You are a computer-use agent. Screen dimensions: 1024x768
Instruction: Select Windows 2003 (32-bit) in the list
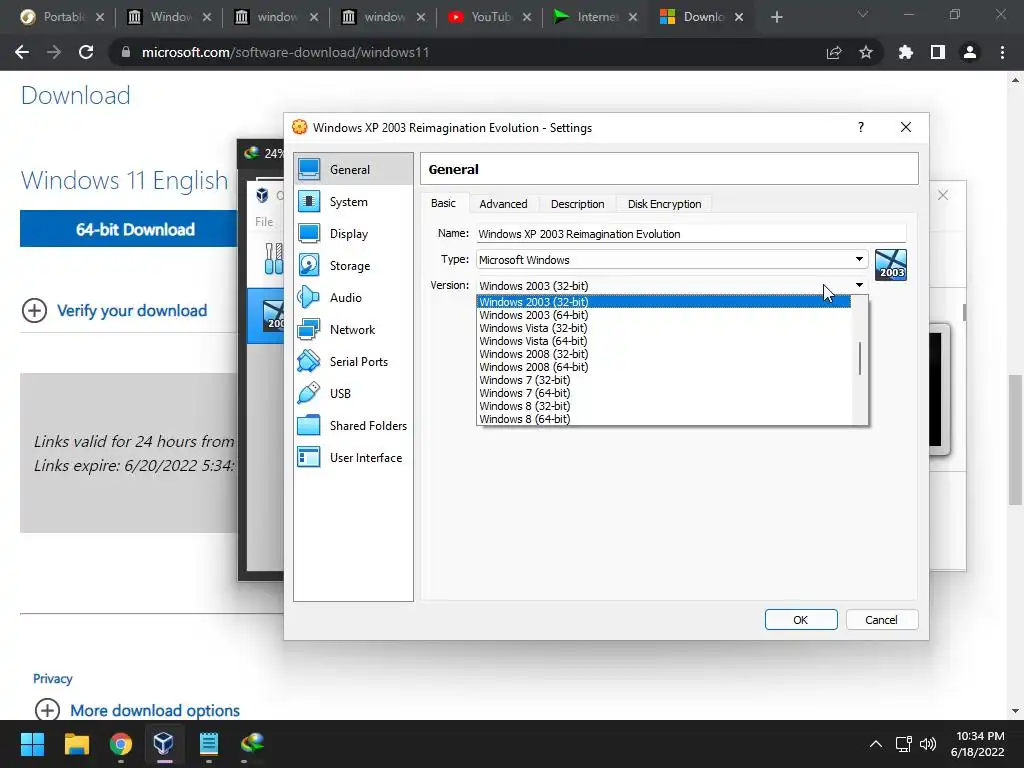pyautogui.click(x=664, y=302)
